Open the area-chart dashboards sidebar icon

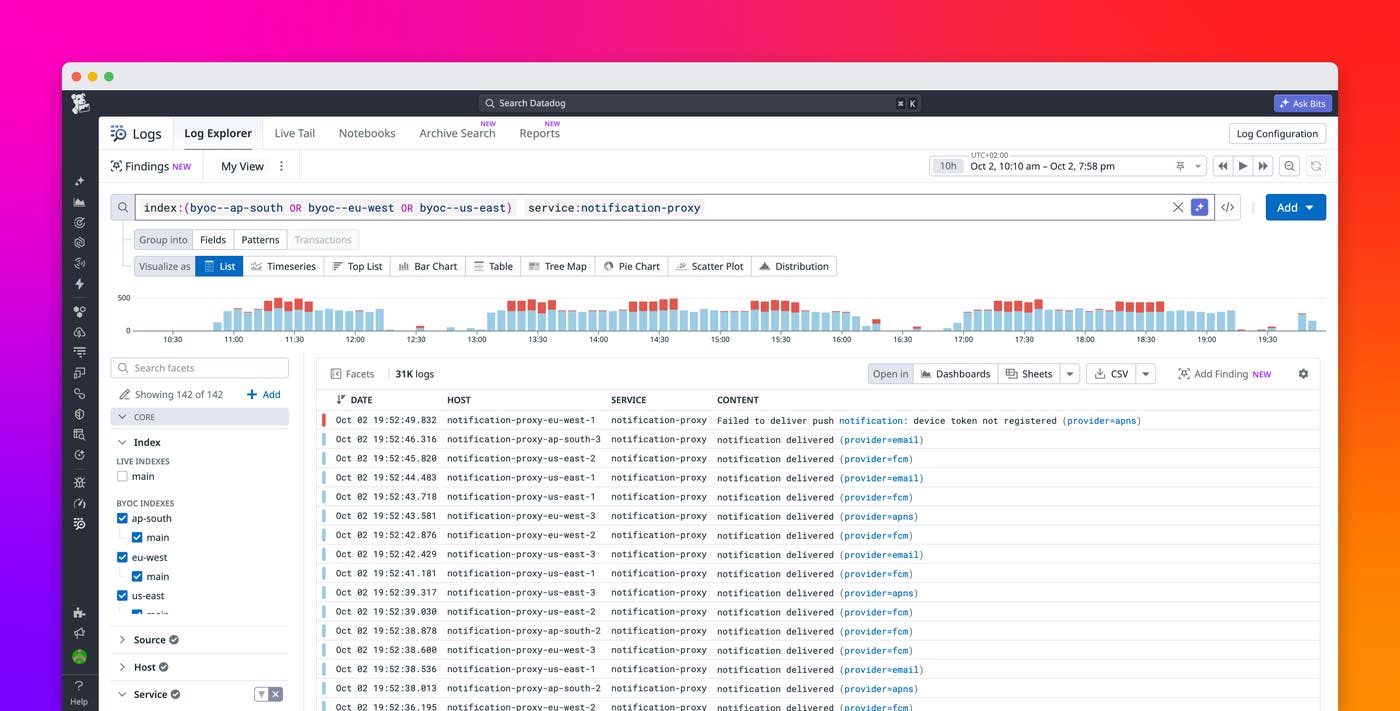pyautogui.click(x=79, y=202)
